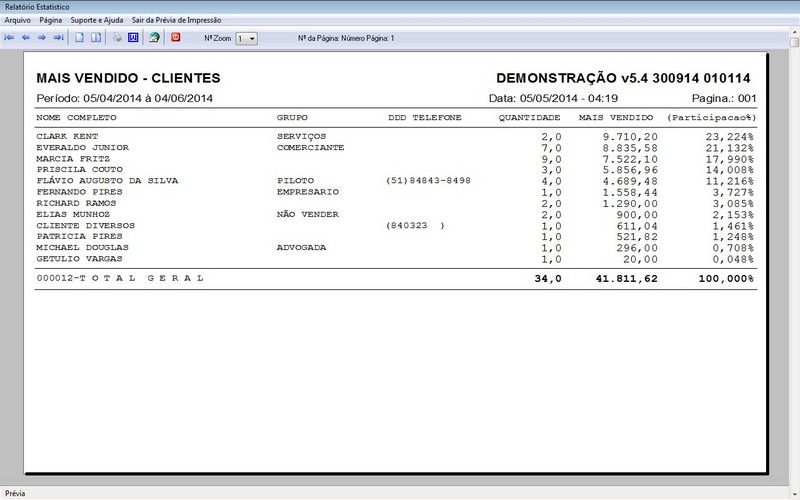
Task: Select two-page view icon
Action: [x=96, y=38]
